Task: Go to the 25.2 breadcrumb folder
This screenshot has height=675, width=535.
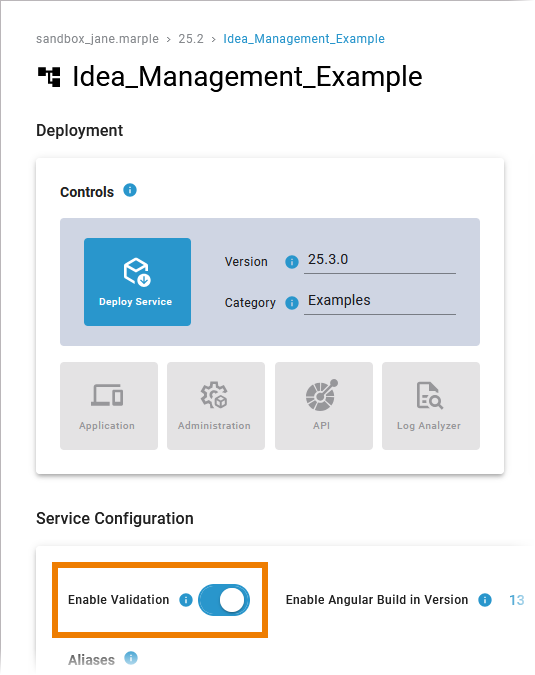Action: [x=191, y=39]
